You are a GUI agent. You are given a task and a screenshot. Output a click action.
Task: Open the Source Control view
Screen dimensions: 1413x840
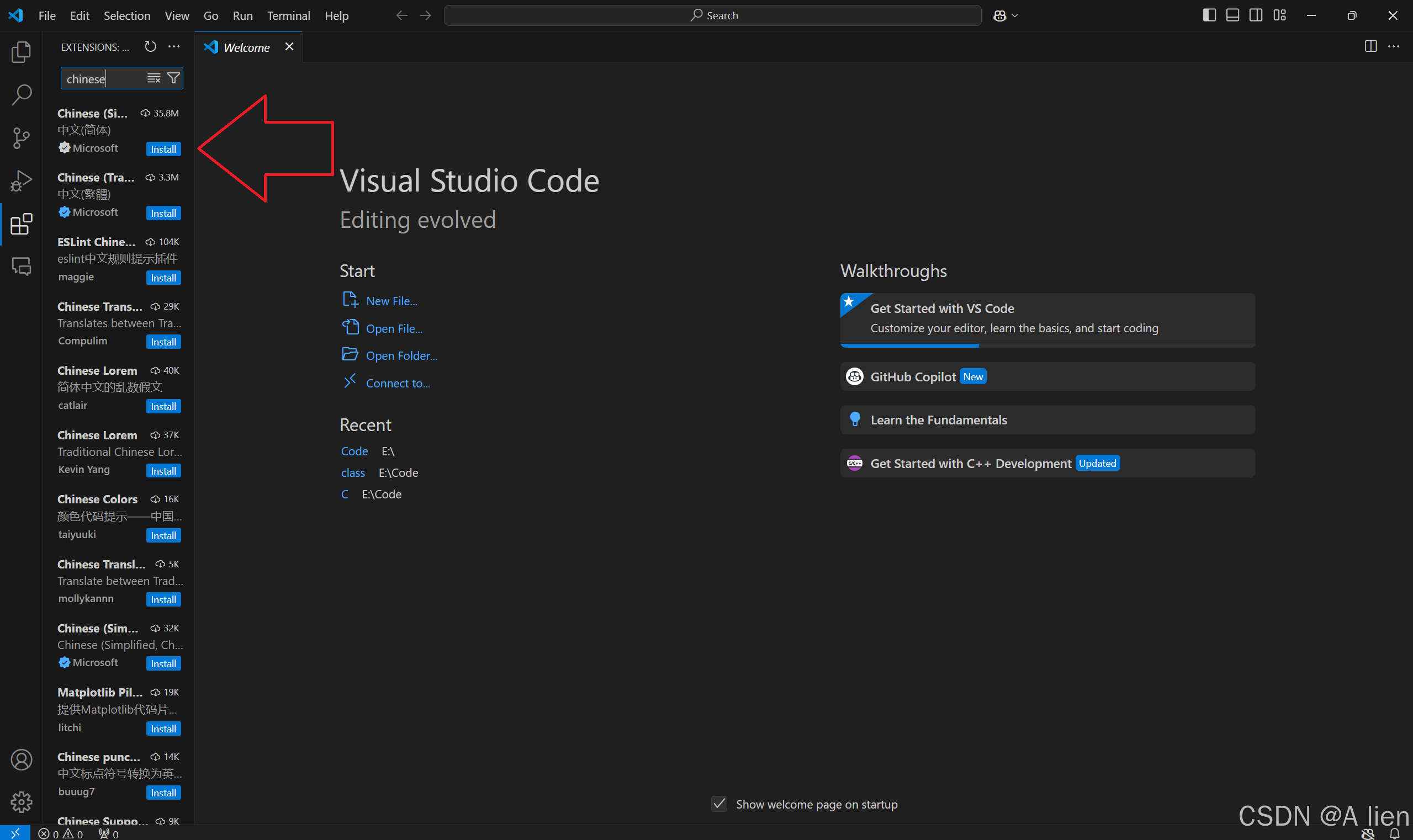[x=21, y=138]
